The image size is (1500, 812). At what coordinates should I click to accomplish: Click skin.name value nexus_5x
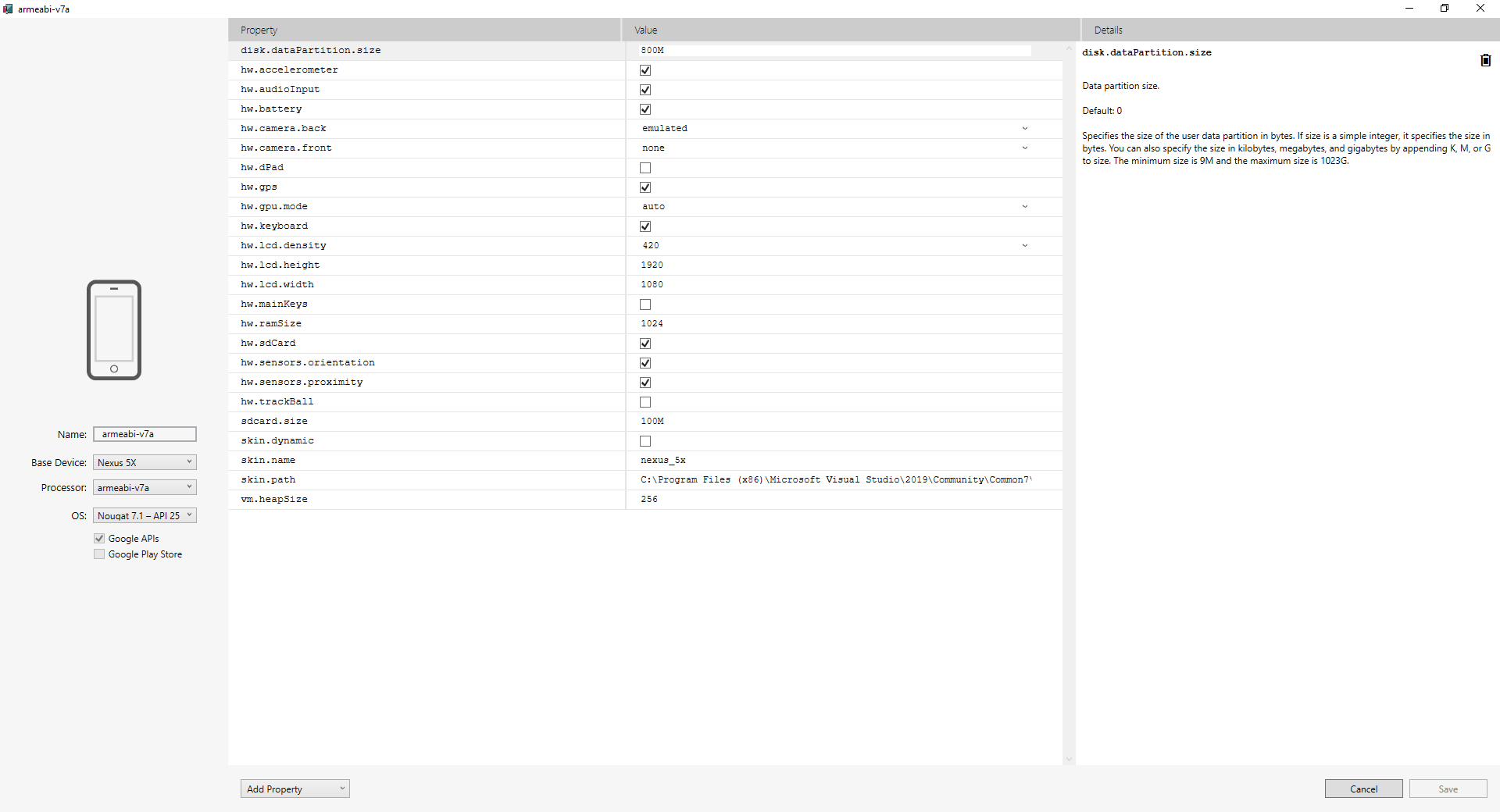tap(663, 461)
